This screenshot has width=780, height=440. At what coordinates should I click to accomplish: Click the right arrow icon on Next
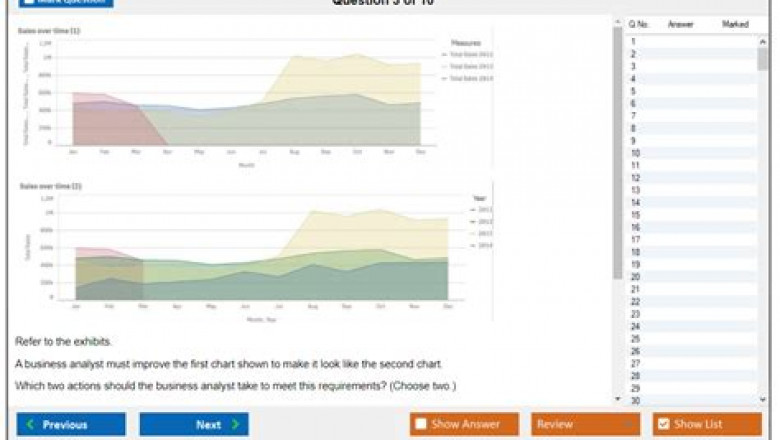tap(236, 425)
